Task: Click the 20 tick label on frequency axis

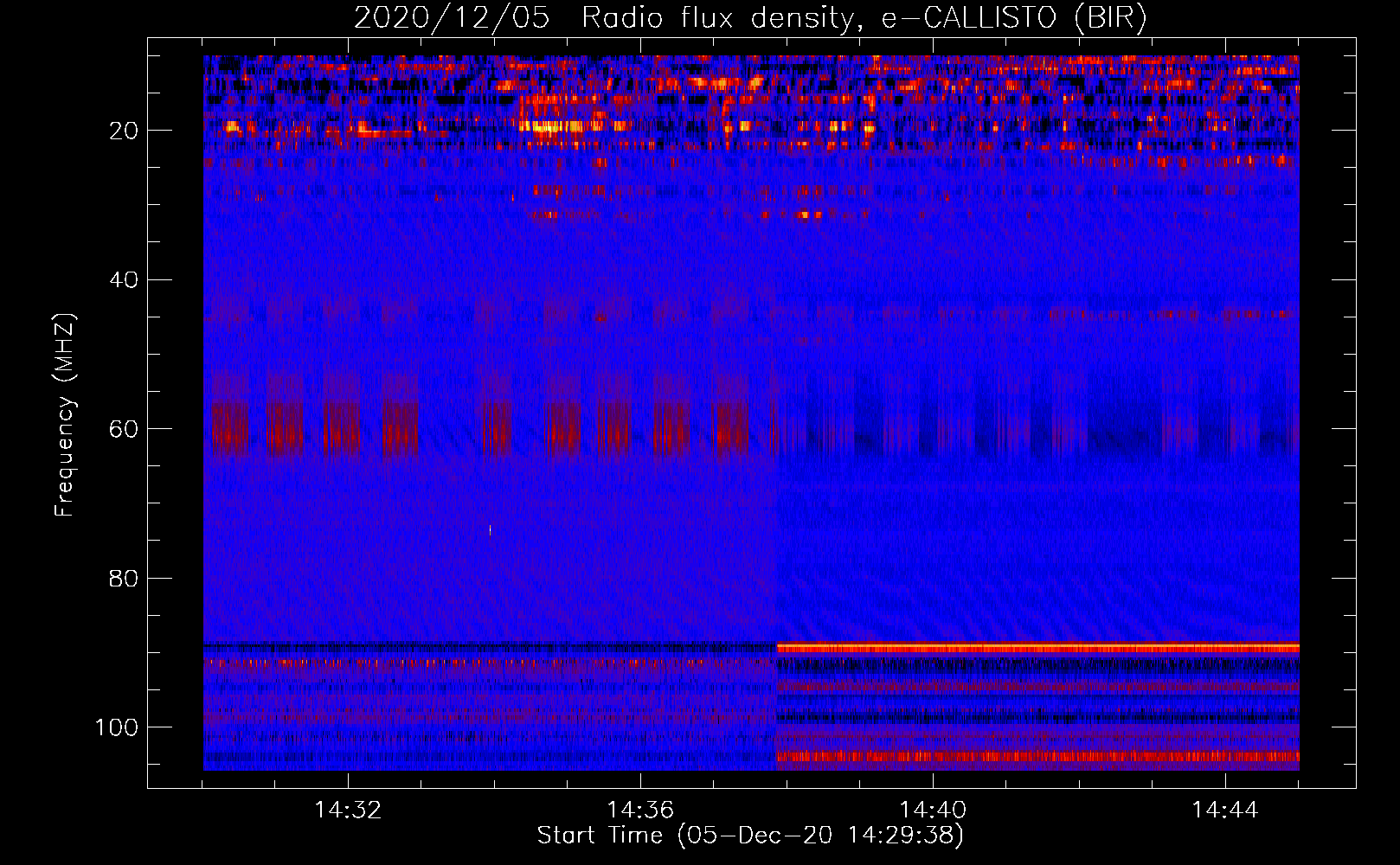Action: (125, 131)
